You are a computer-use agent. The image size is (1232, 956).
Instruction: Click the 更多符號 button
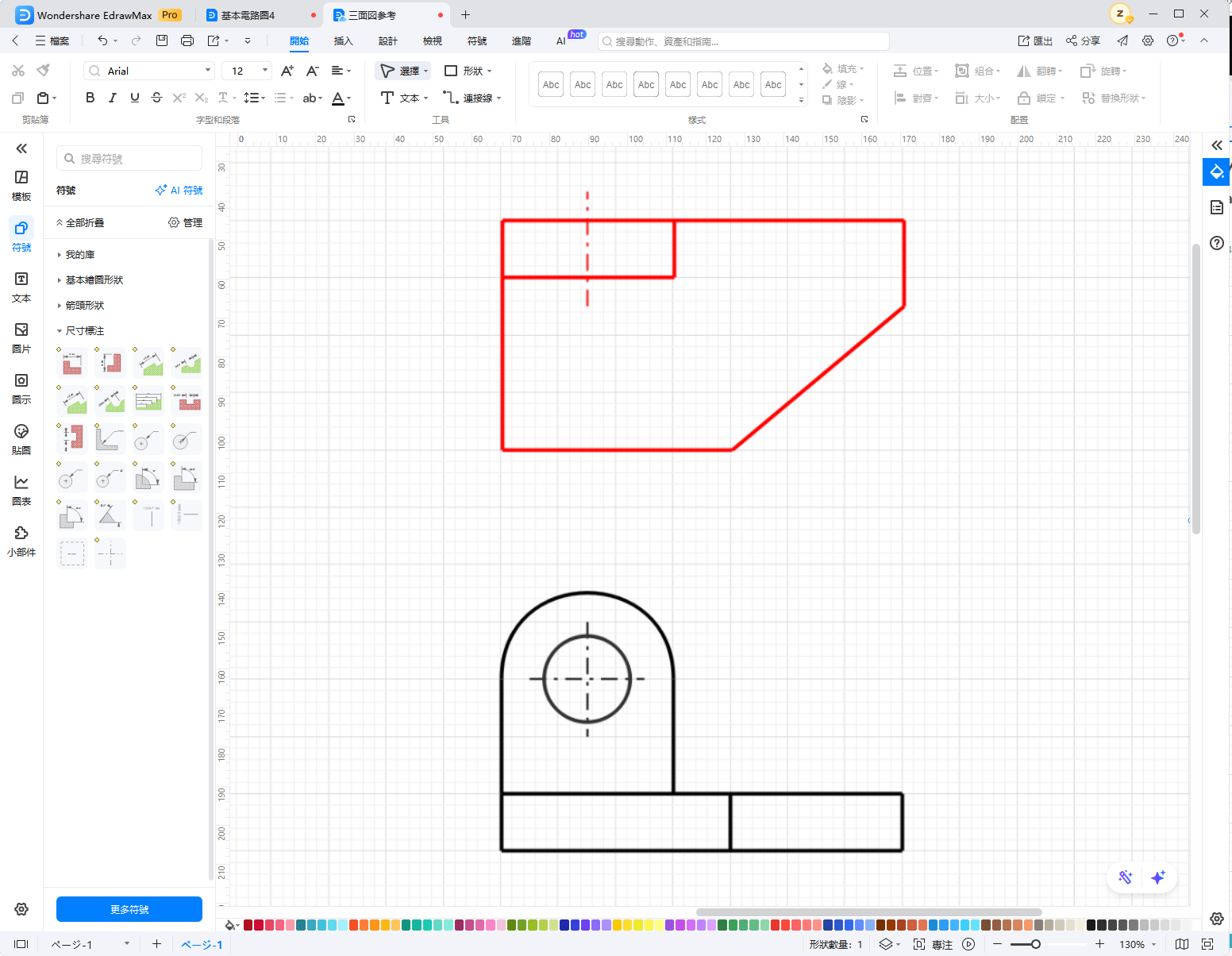pos(129,909)
